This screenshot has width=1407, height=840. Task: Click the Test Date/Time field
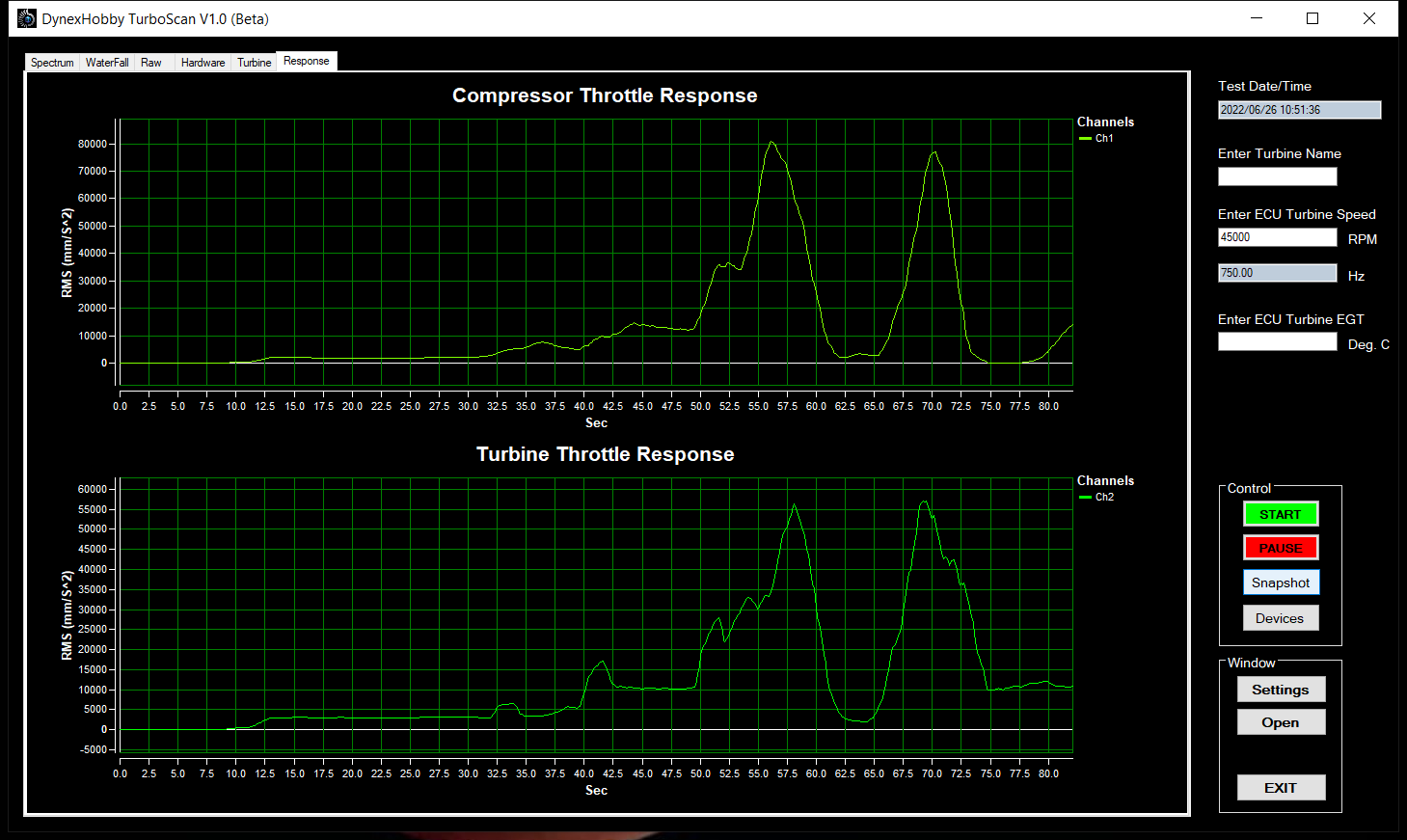1299,110
